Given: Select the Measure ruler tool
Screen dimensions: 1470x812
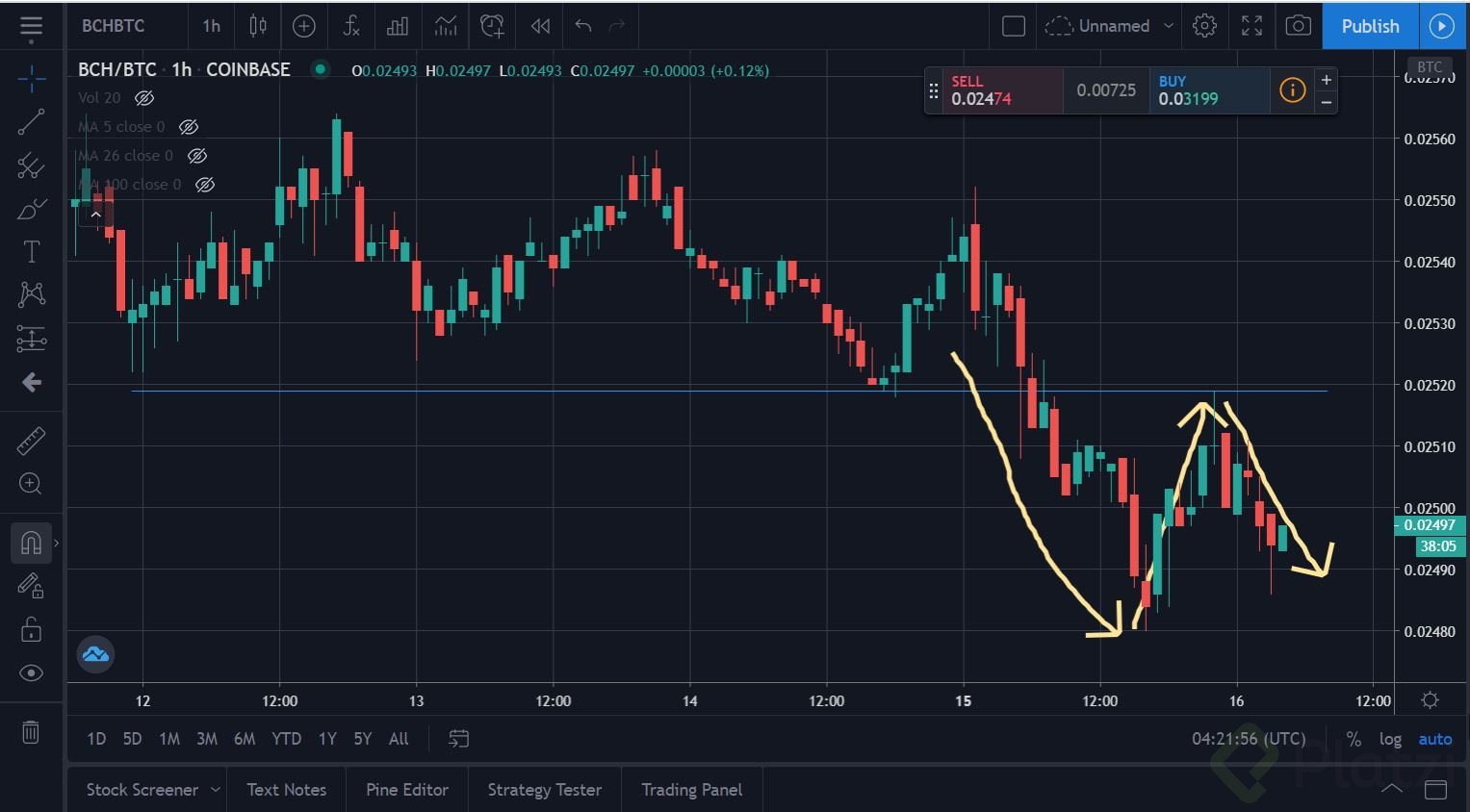Looking at the screenshot, I should (x=31, y=440).
